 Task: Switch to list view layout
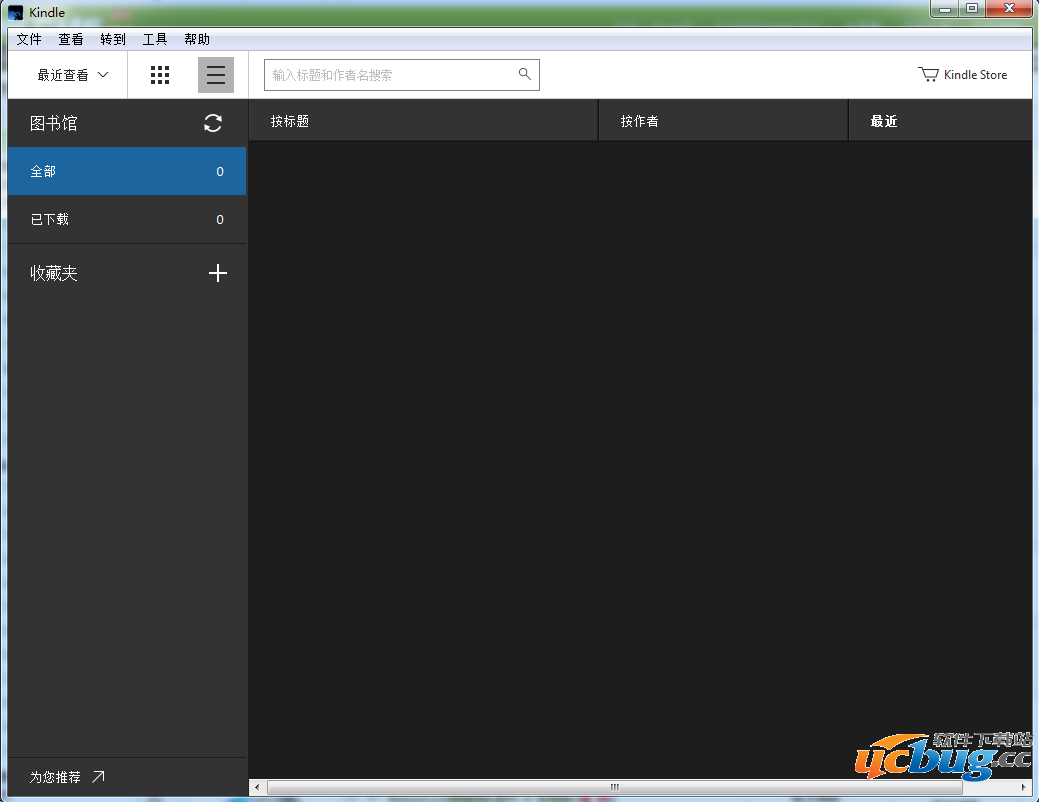[216, 75]
